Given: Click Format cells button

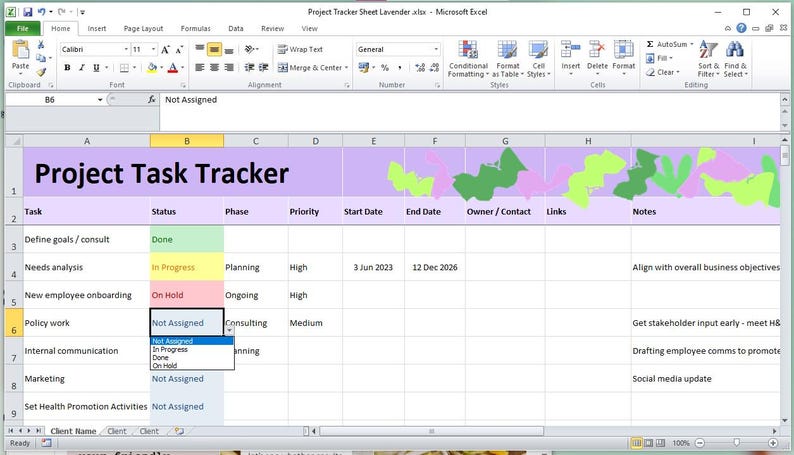Looking at the screenshot, I should 623,58.
